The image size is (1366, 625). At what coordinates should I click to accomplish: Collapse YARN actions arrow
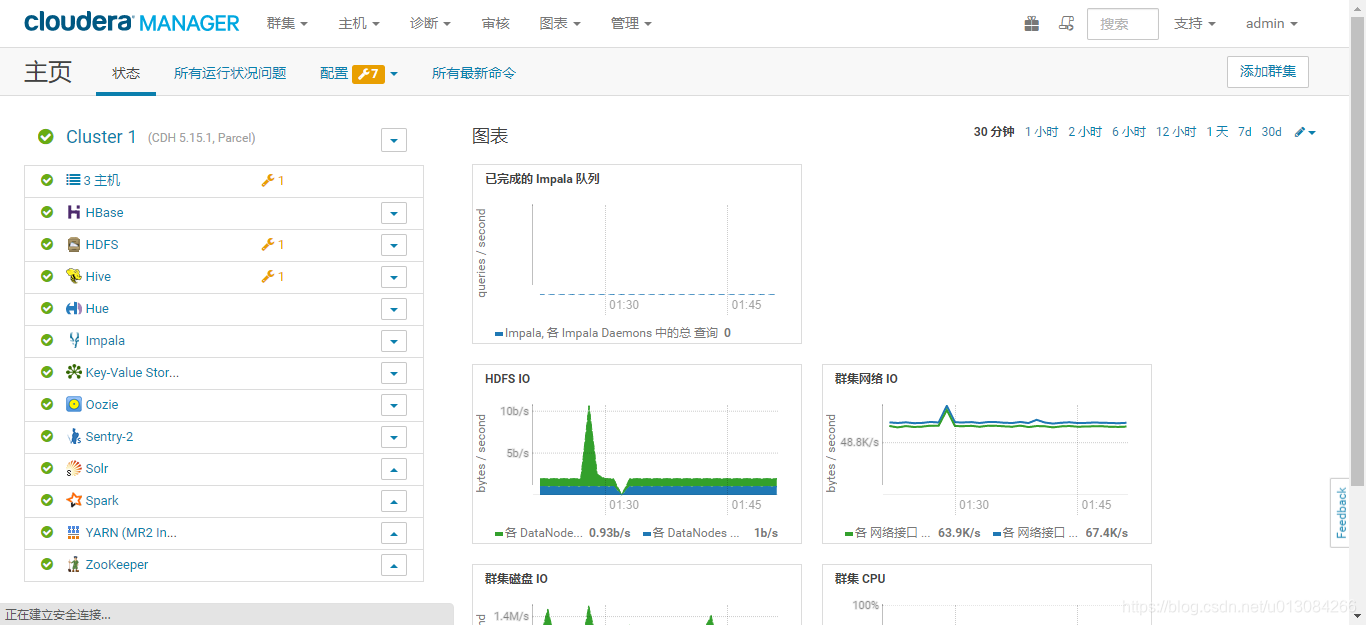click(394, 533)
